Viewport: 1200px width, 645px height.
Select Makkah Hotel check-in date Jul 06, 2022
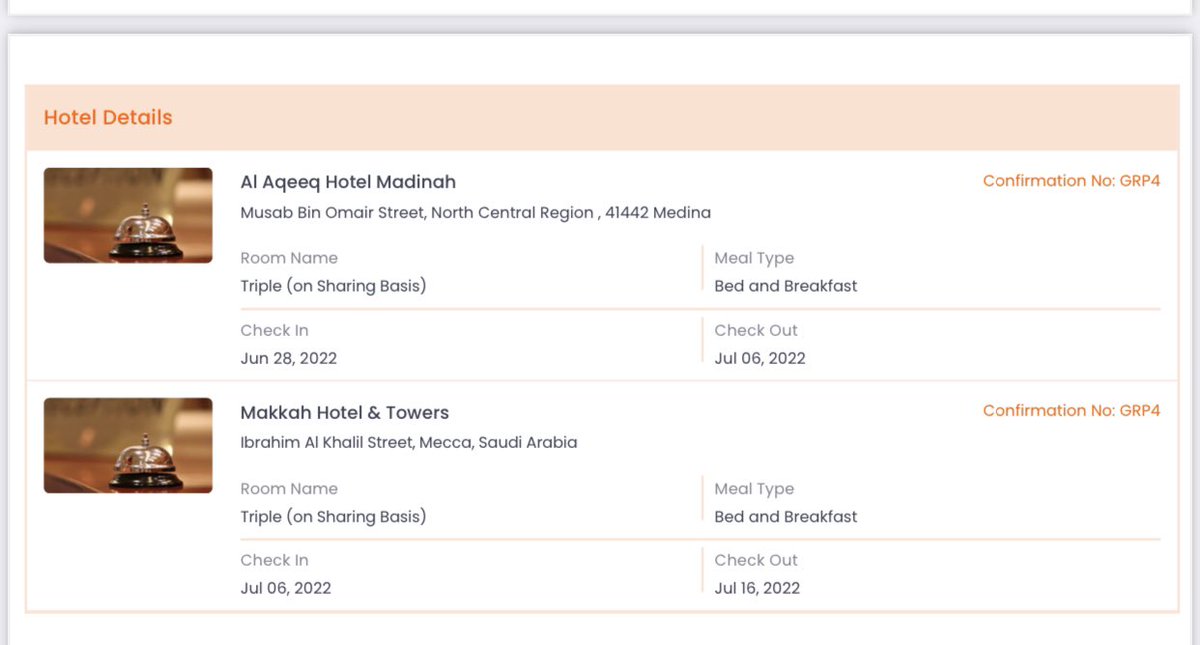286,588
